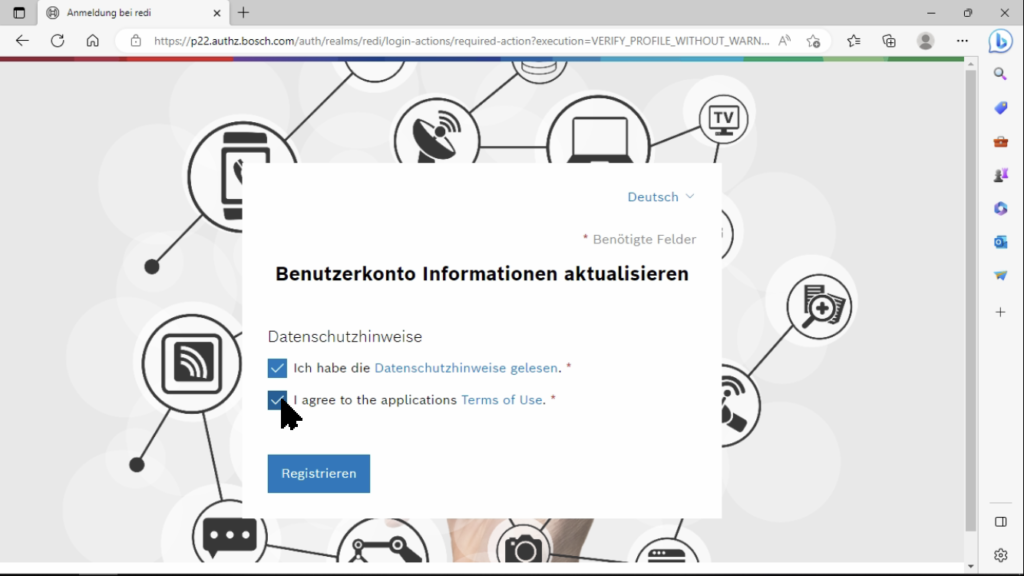Viewport: 1024px width, 576px height.
Task: Add this page to favorites
Action: coord(814,40)
